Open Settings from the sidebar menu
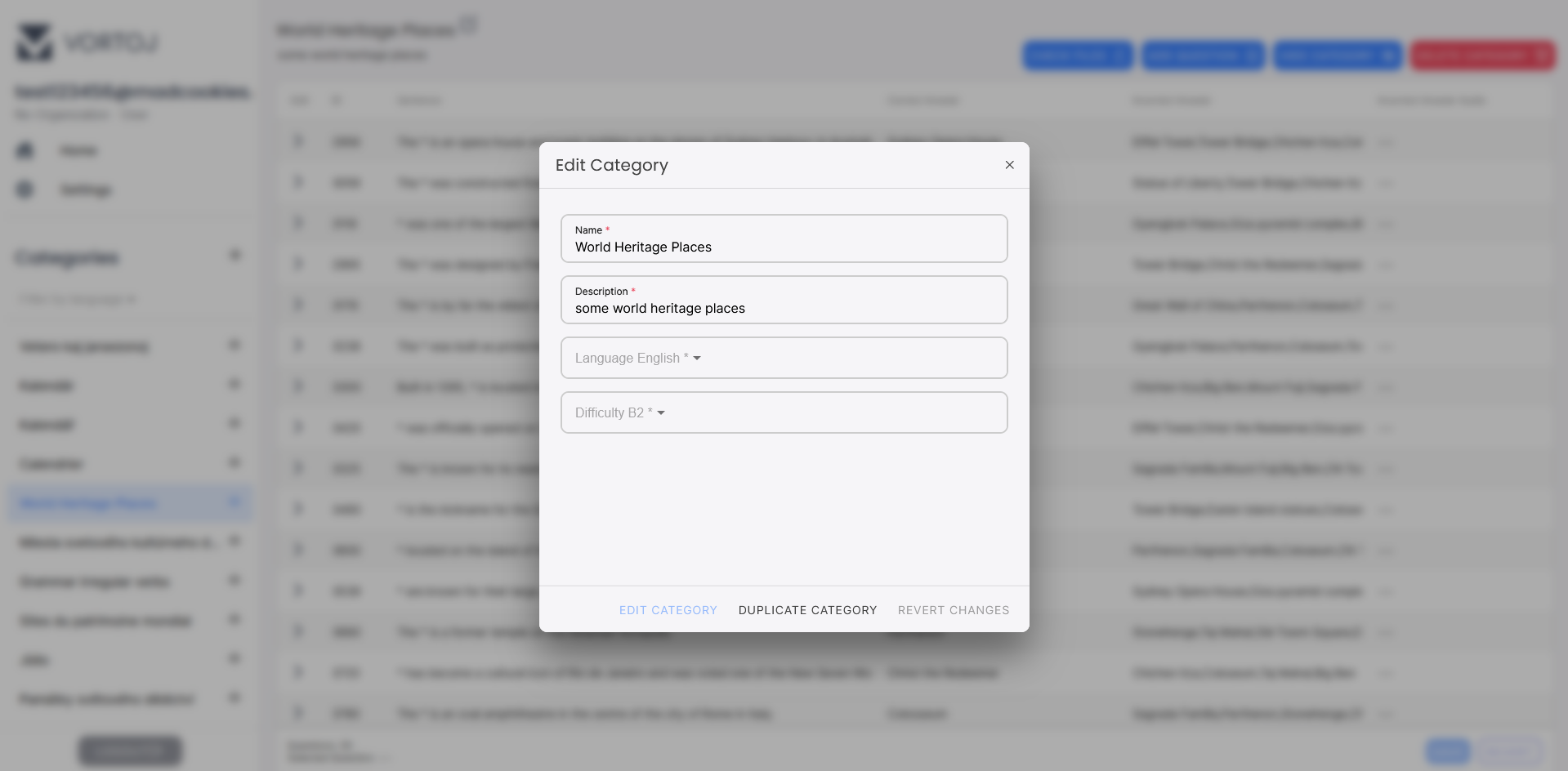Screen dimensions: 1568x771 click(85, 189)
